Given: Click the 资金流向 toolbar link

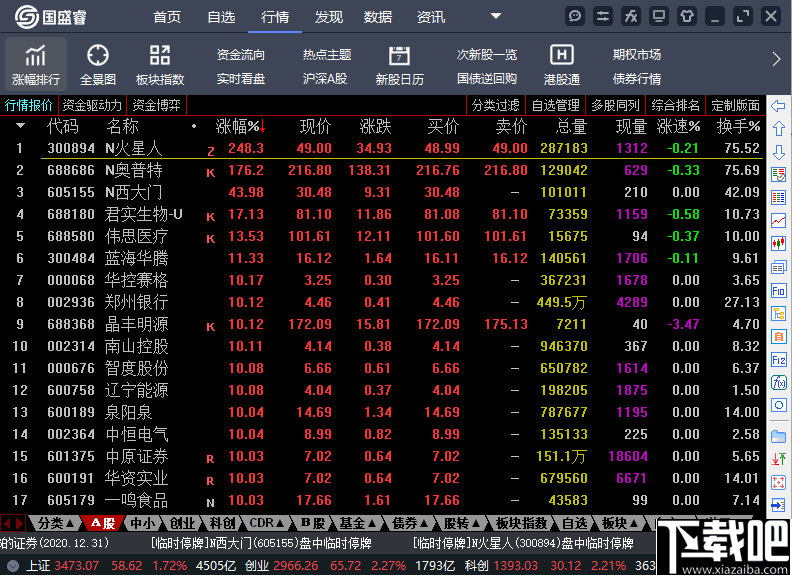Looking at the screenshot, I should [x=240, y=55].
